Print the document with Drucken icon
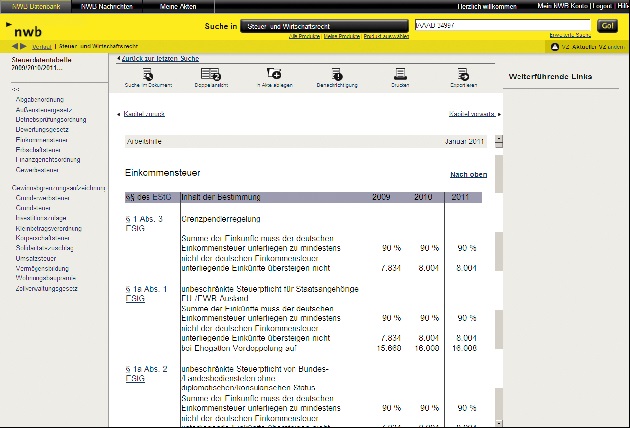 tap(400, 74)
